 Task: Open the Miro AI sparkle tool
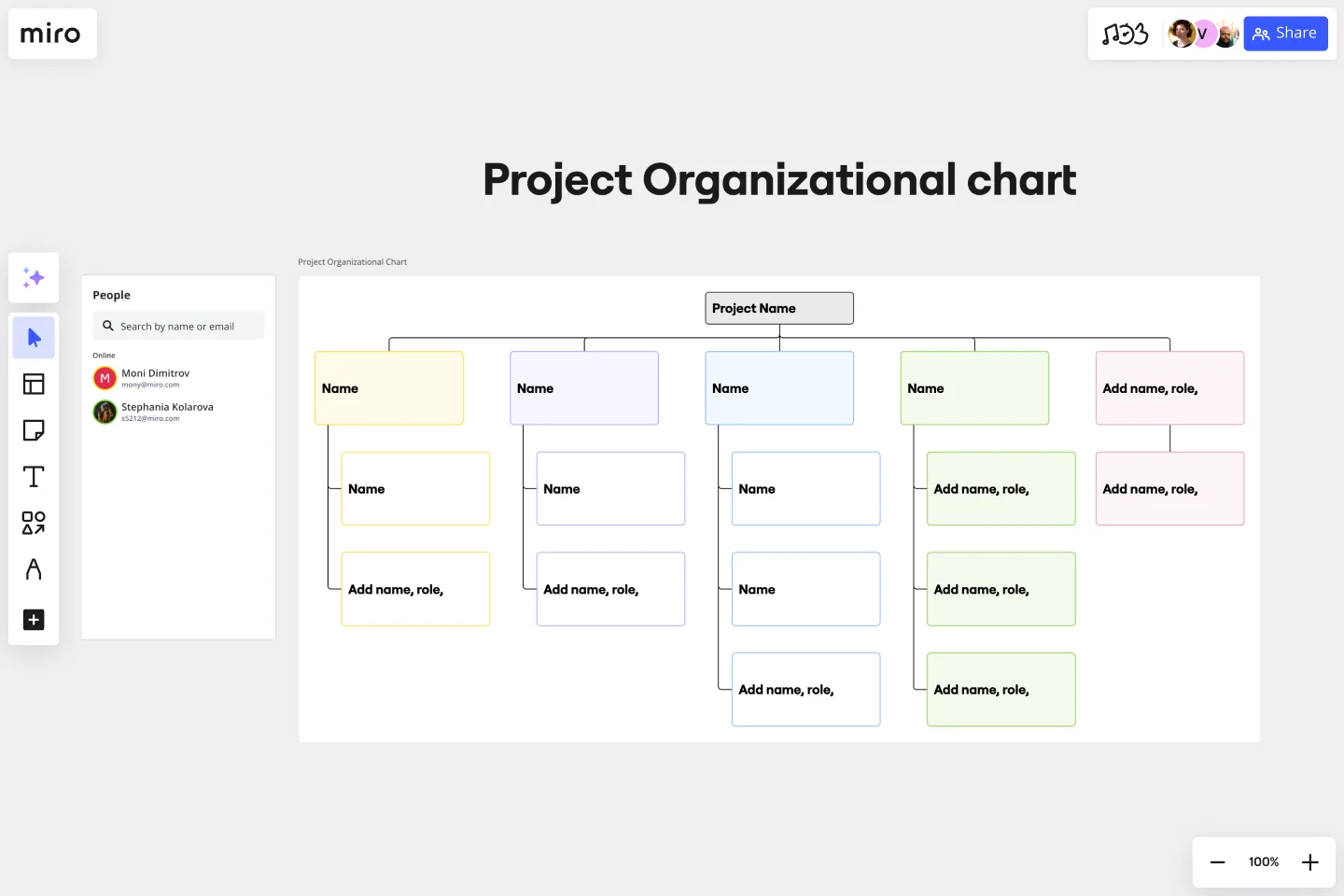34,277
